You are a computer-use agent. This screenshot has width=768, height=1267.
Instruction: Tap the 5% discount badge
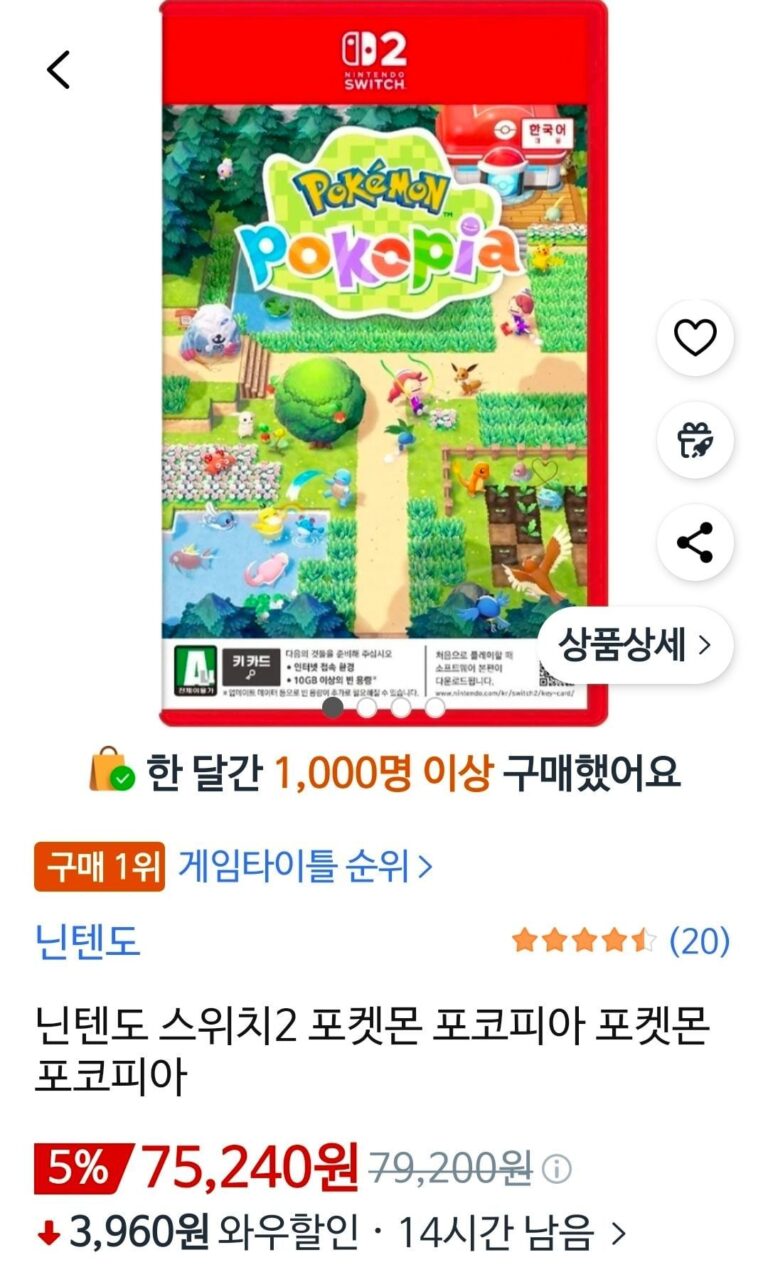[80, 1168]
